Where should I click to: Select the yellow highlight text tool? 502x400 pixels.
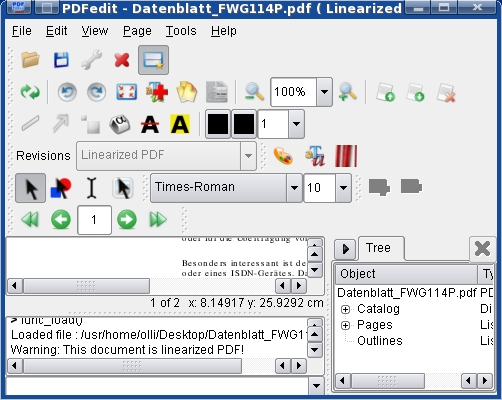180,124
